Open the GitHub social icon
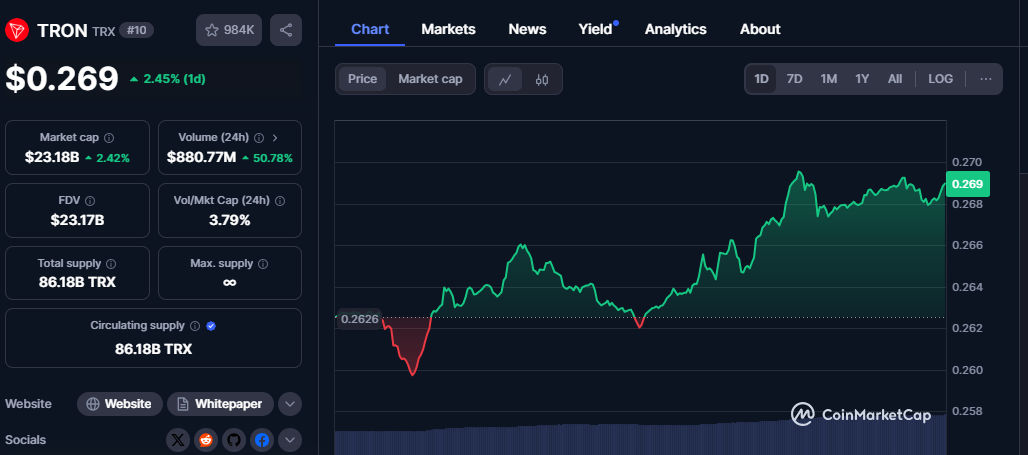This screenshot has height=455, width=1028. (x=234, y=440)
